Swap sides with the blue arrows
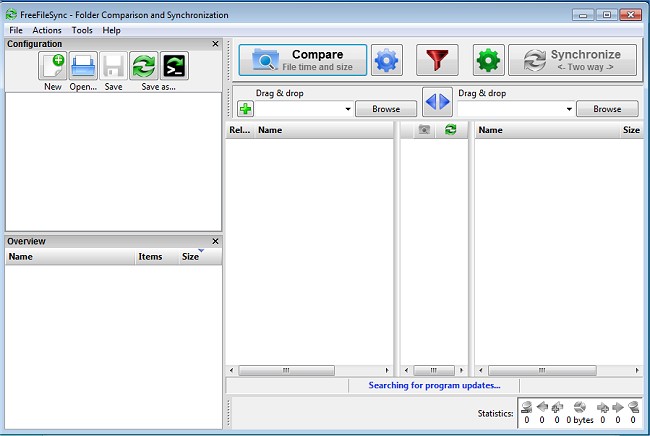Screen dimensions: 650x436 pos(437,102)
